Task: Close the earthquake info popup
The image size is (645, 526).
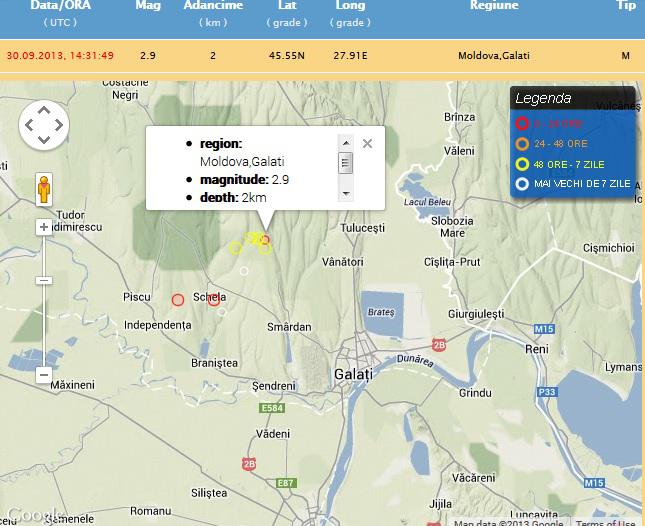Action: click(367, 144)
